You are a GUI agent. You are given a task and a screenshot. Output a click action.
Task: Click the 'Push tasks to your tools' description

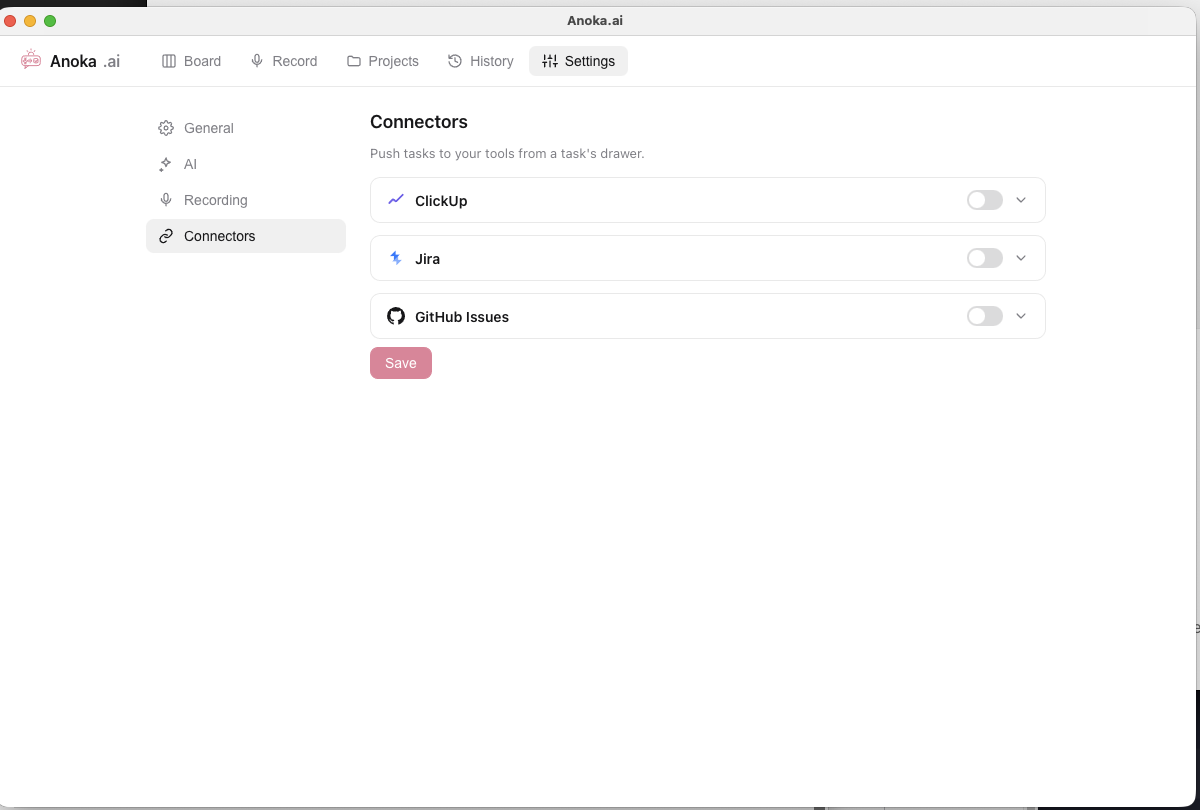(x=507, y=154)
